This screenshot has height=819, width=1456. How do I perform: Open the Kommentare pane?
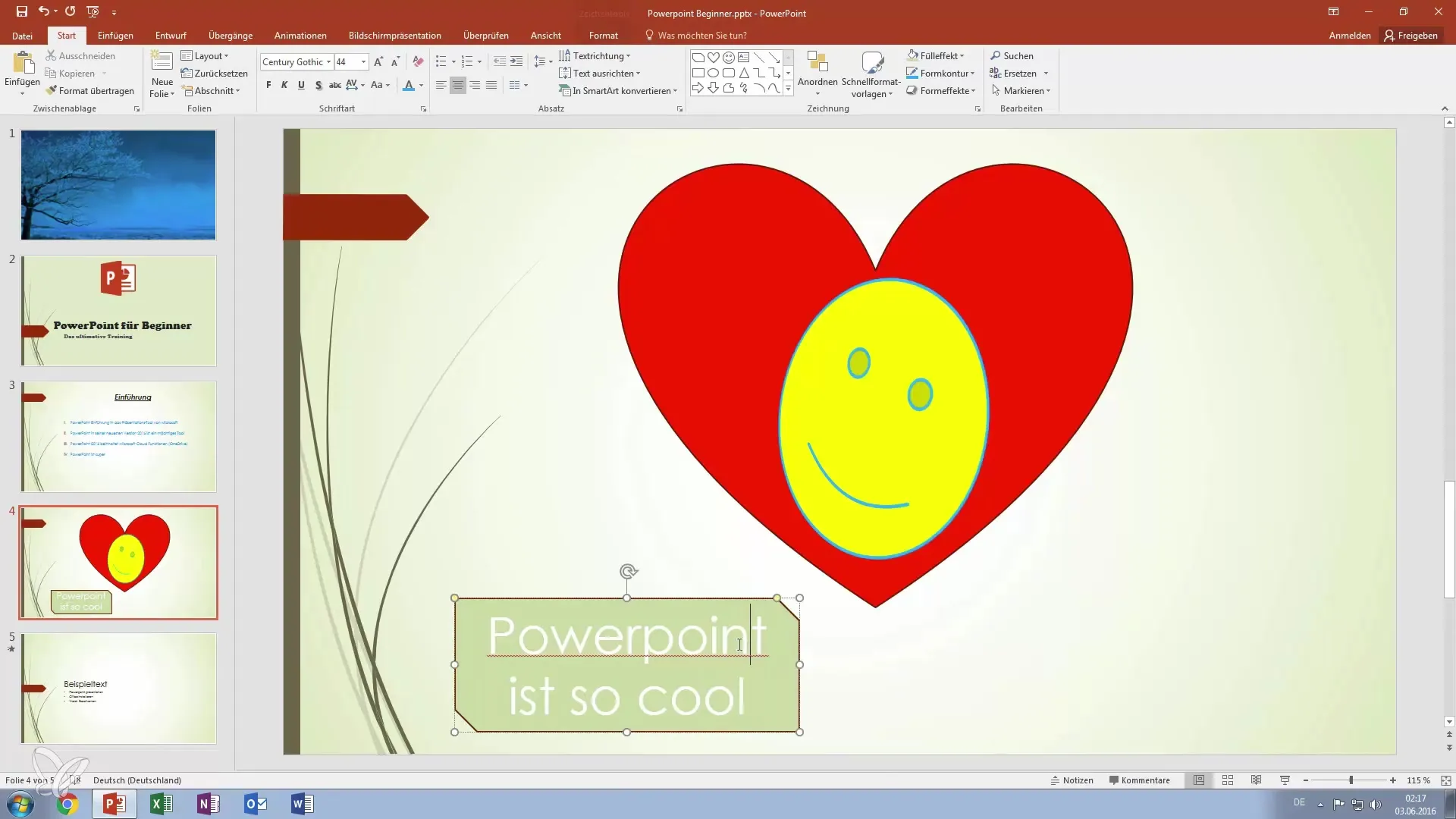[x=1139, y=780]
